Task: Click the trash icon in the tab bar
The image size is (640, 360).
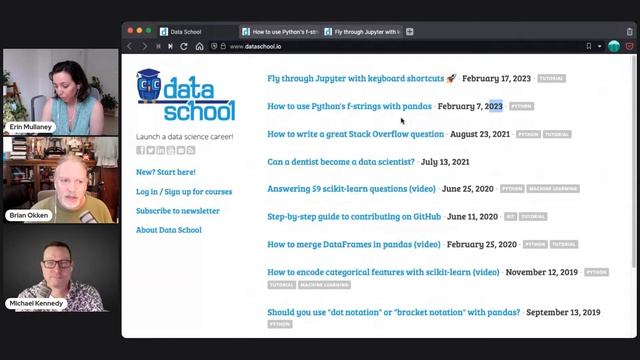Action: [629, 32]
